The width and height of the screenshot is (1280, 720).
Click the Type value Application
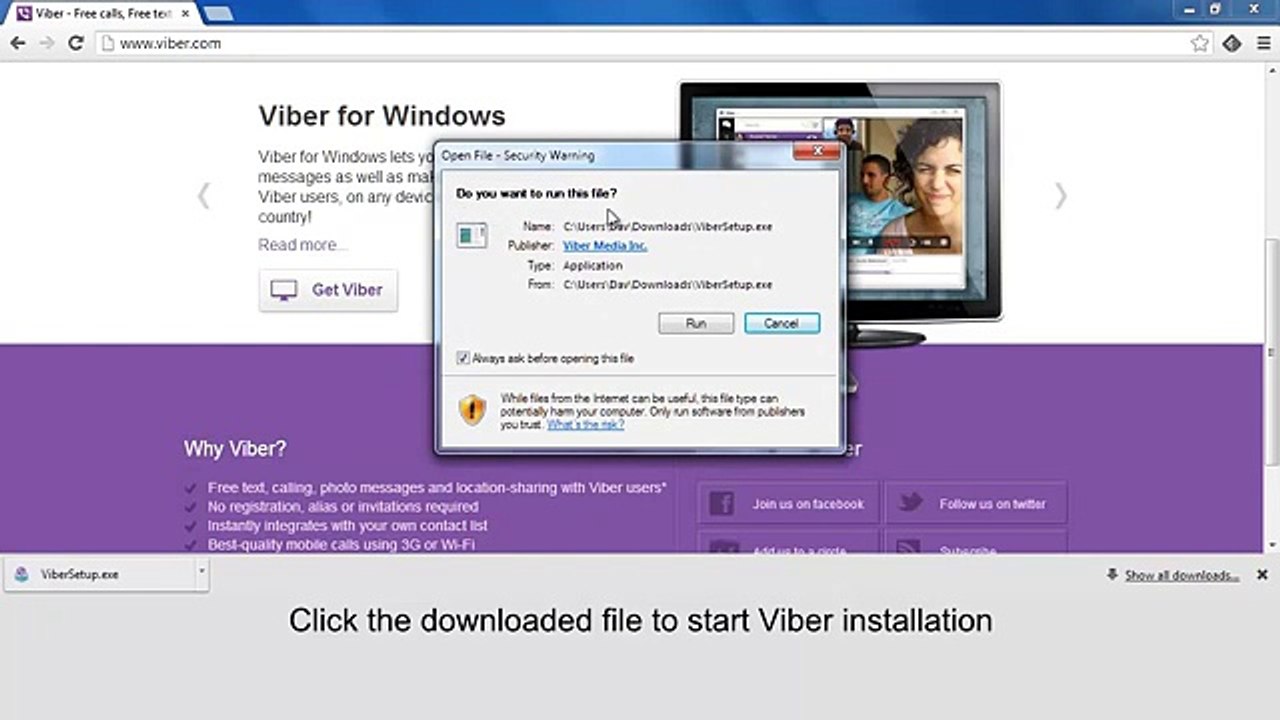[x=593, y=266]
